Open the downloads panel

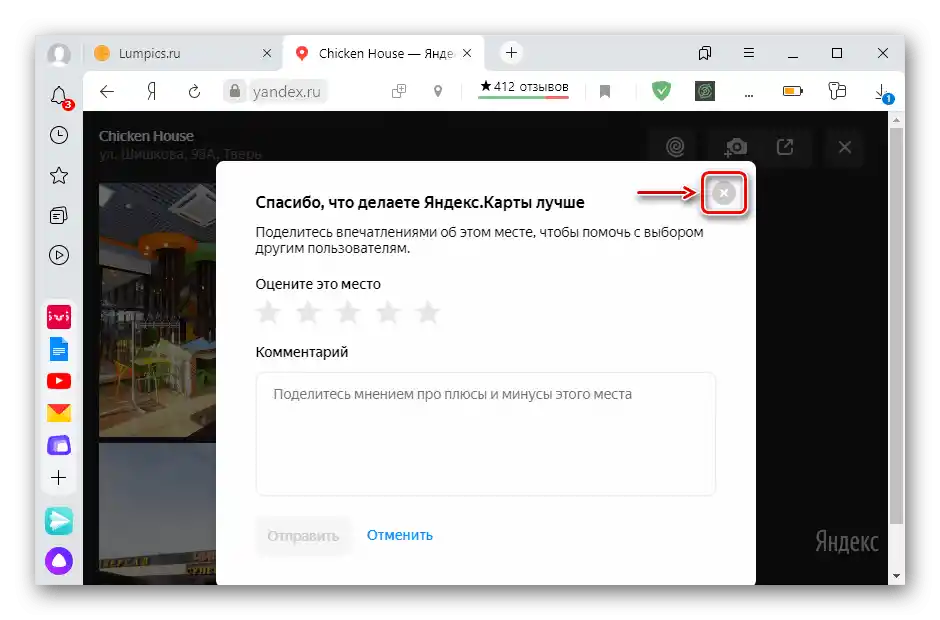[882, 92]
